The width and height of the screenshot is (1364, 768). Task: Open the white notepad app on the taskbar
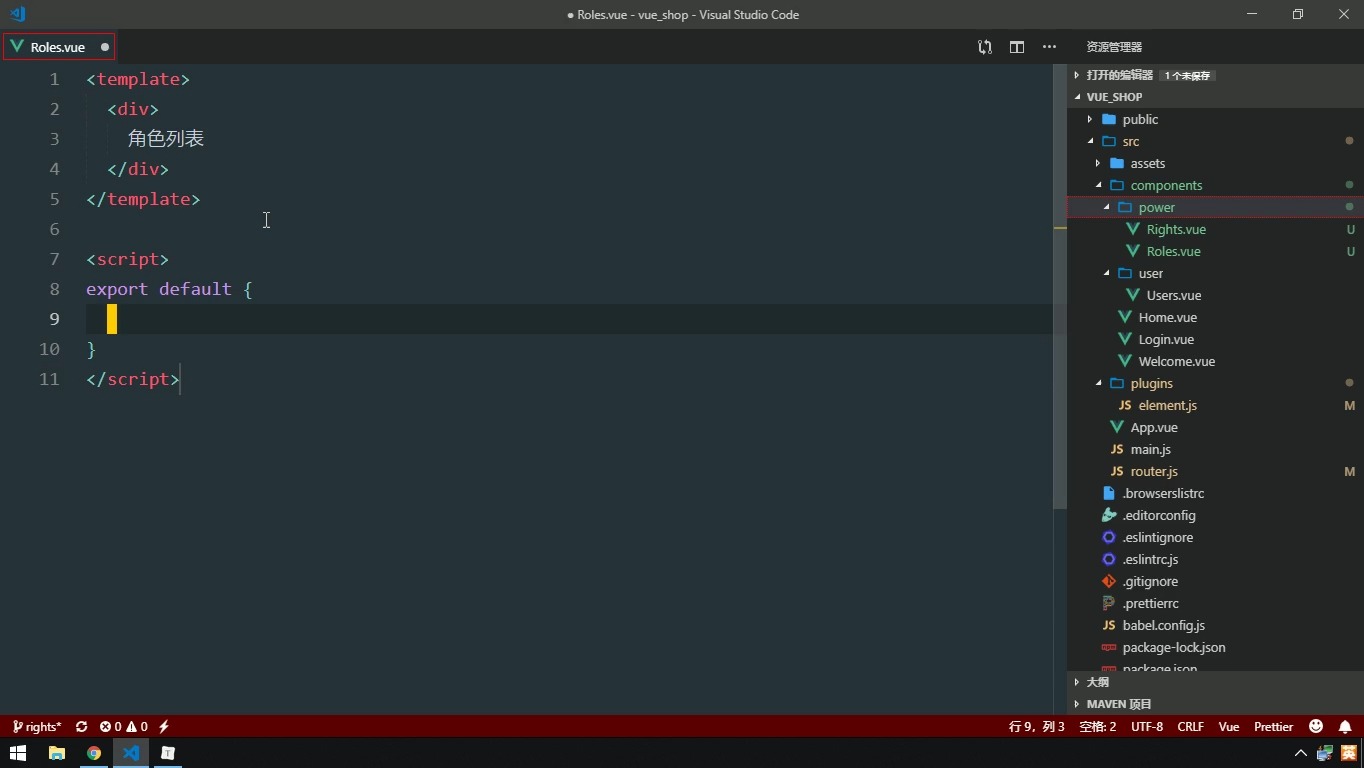(168, 753)
